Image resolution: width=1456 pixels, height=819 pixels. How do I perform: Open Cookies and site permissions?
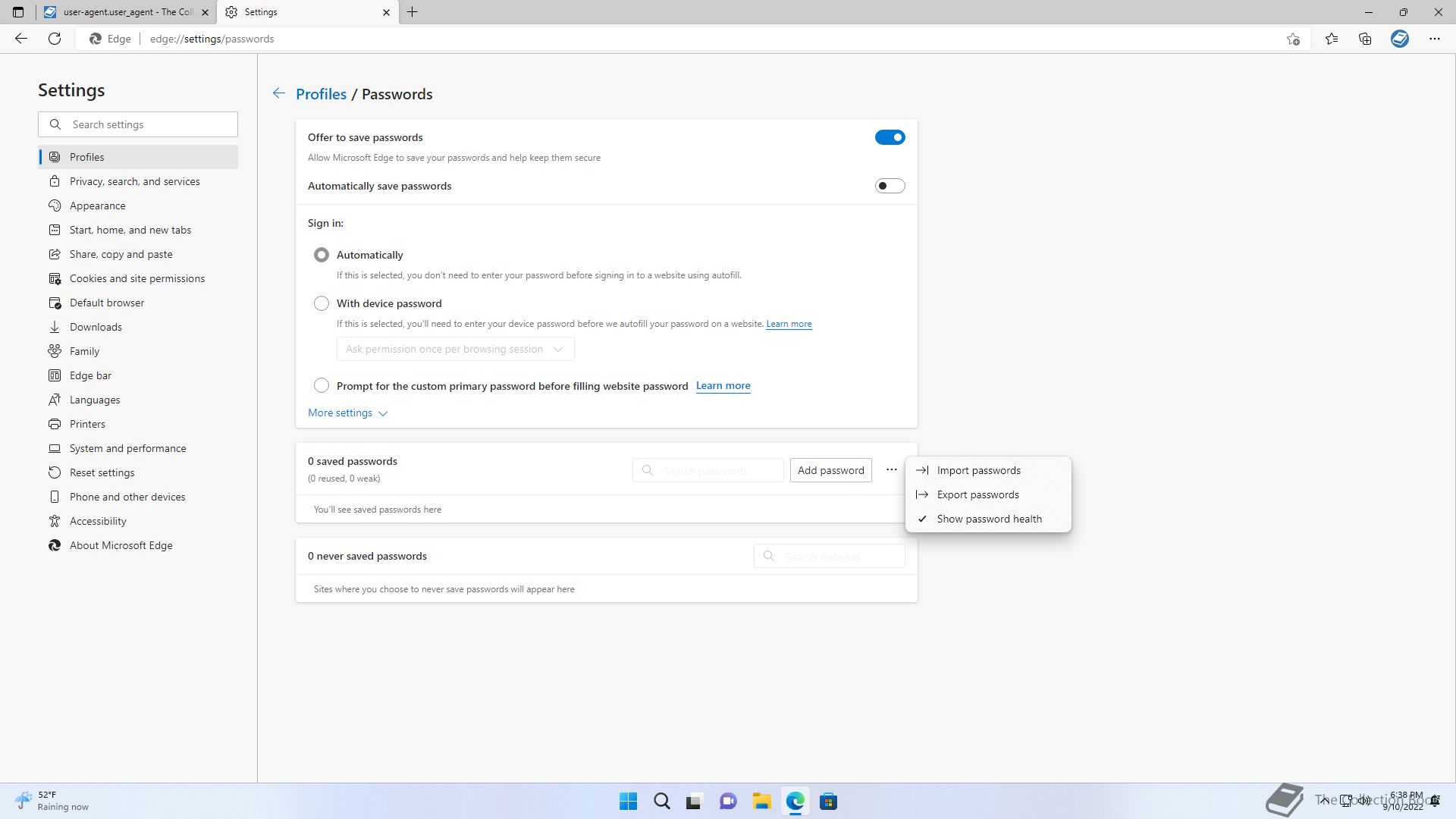(138, 278)
